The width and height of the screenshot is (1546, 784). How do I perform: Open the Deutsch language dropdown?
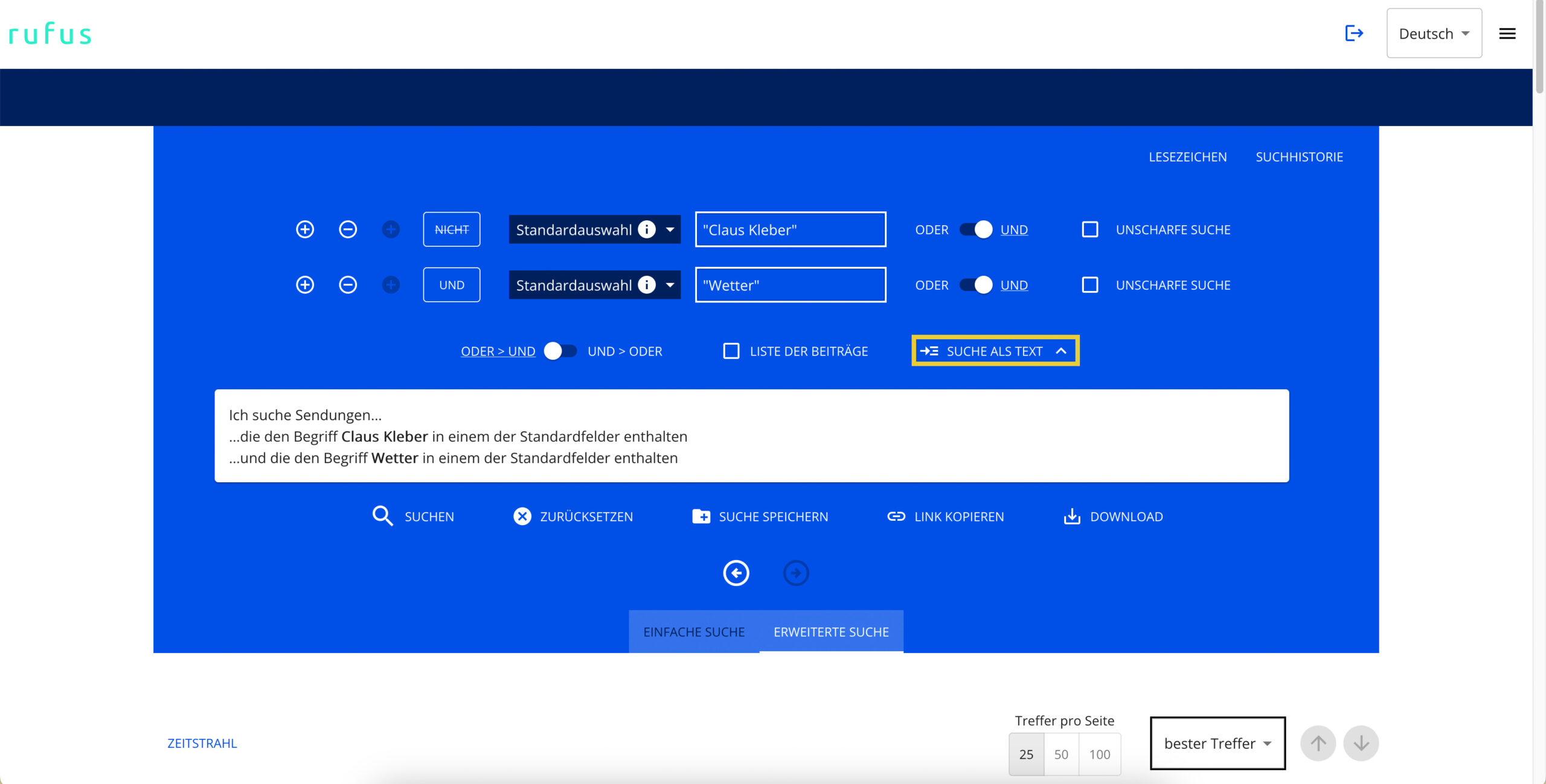pos(1434,34)
